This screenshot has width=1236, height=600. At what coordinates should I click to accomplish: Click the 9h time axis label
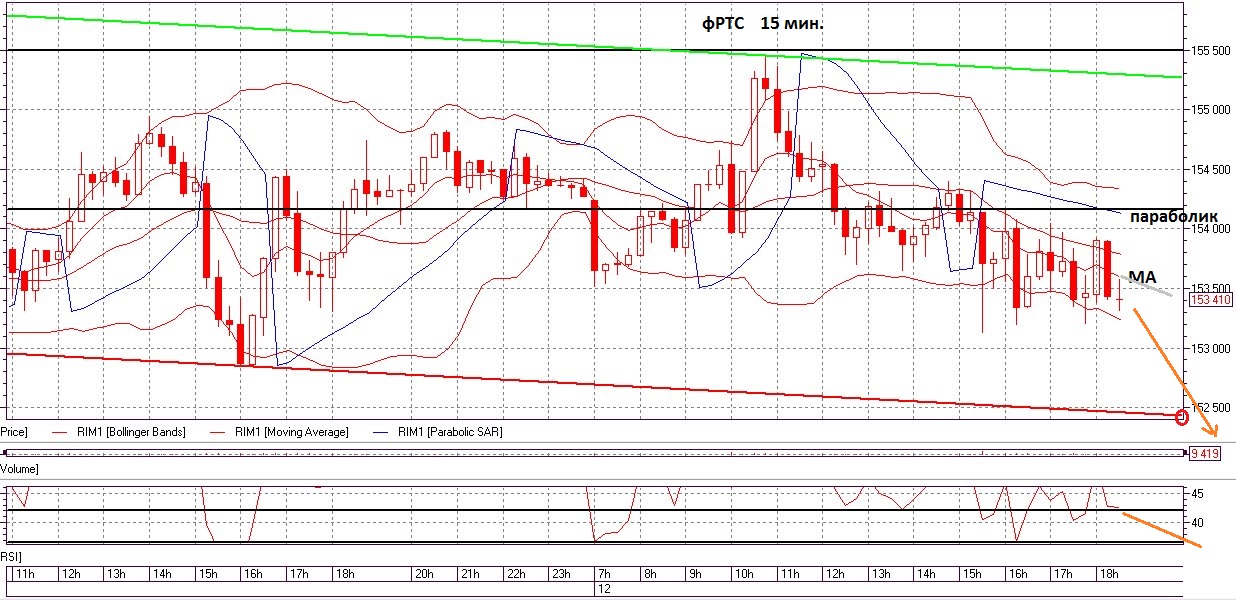coord(694,574)
